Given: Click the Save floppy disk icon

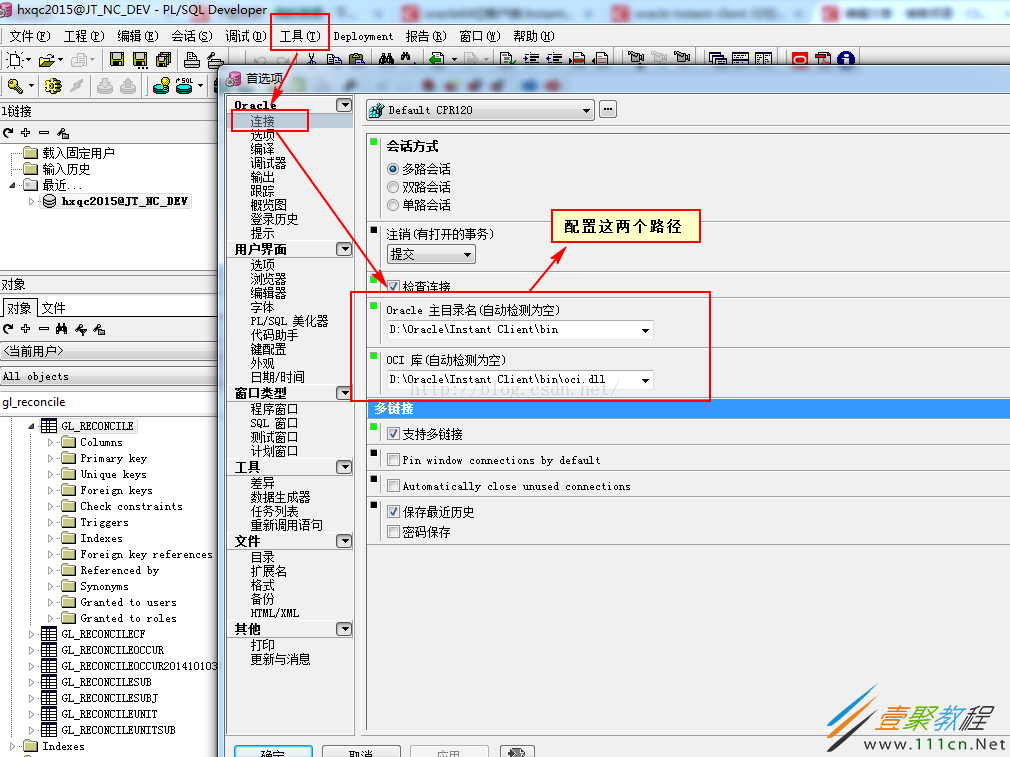Looking at the screenshot, I should [117, 60].
